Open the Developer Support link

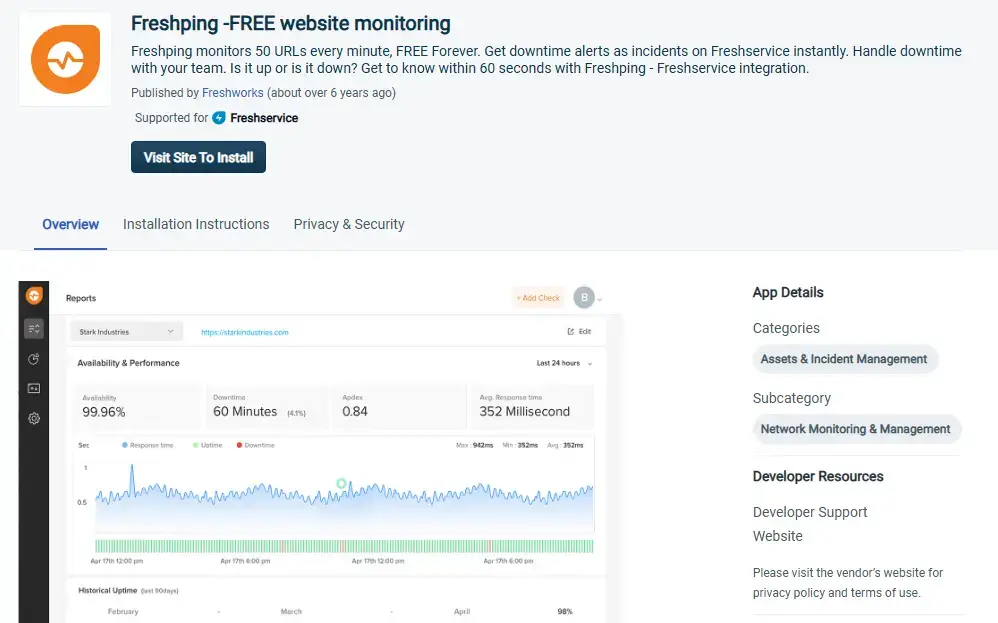810,512
